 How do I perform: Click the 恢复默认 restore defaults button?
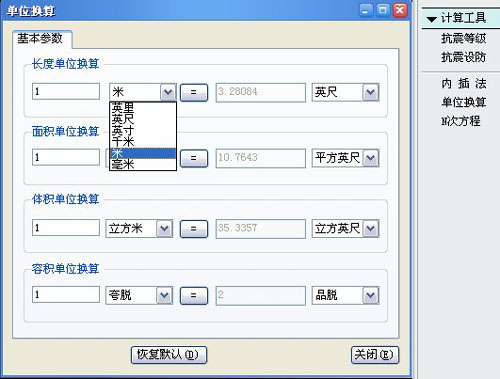(x=169, y=354)
